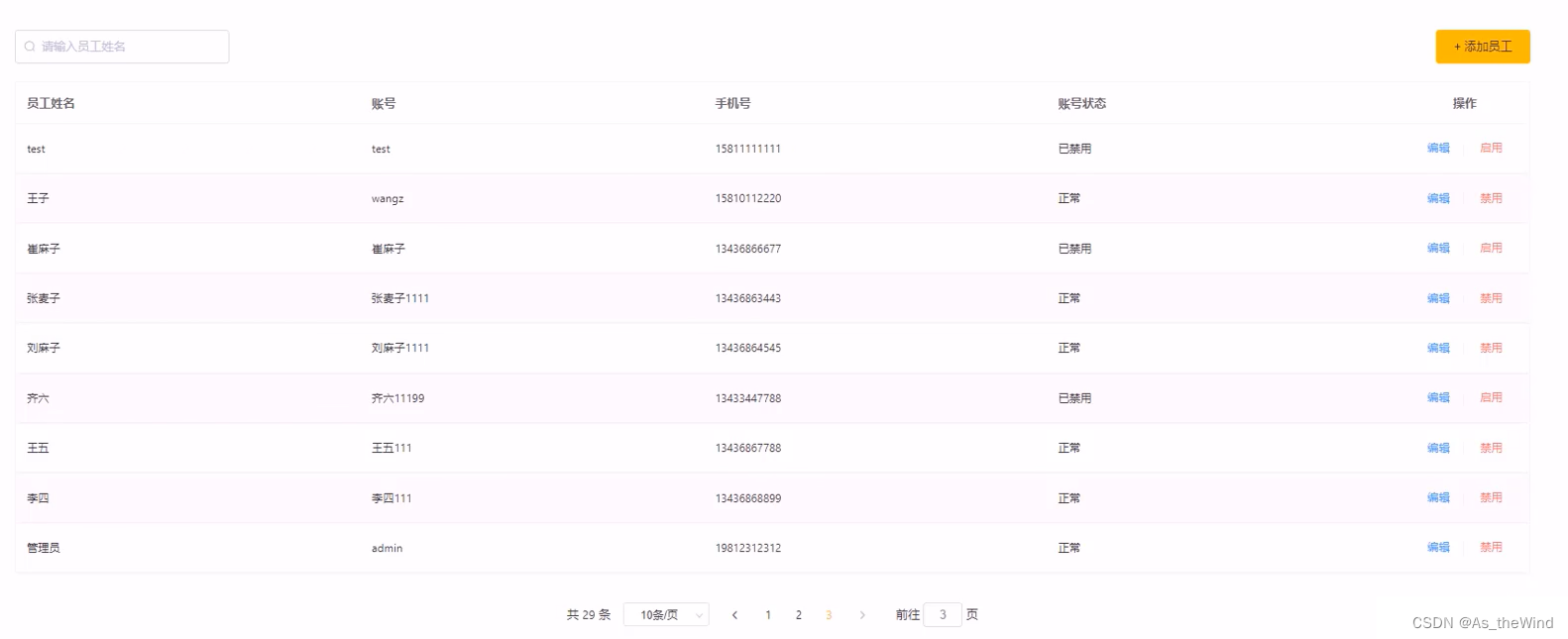Disable the 张麦子 account
Viewport: 1568px width, 639px height.
tap(1491, 298)
